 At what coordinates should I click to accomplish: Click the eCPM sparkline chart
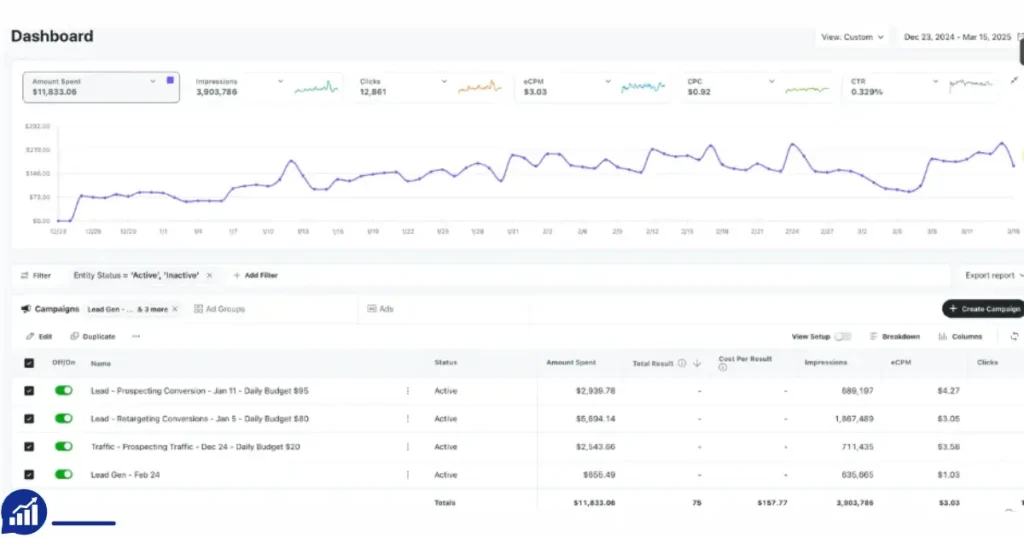pyautogui.click(x=643, y=87)
